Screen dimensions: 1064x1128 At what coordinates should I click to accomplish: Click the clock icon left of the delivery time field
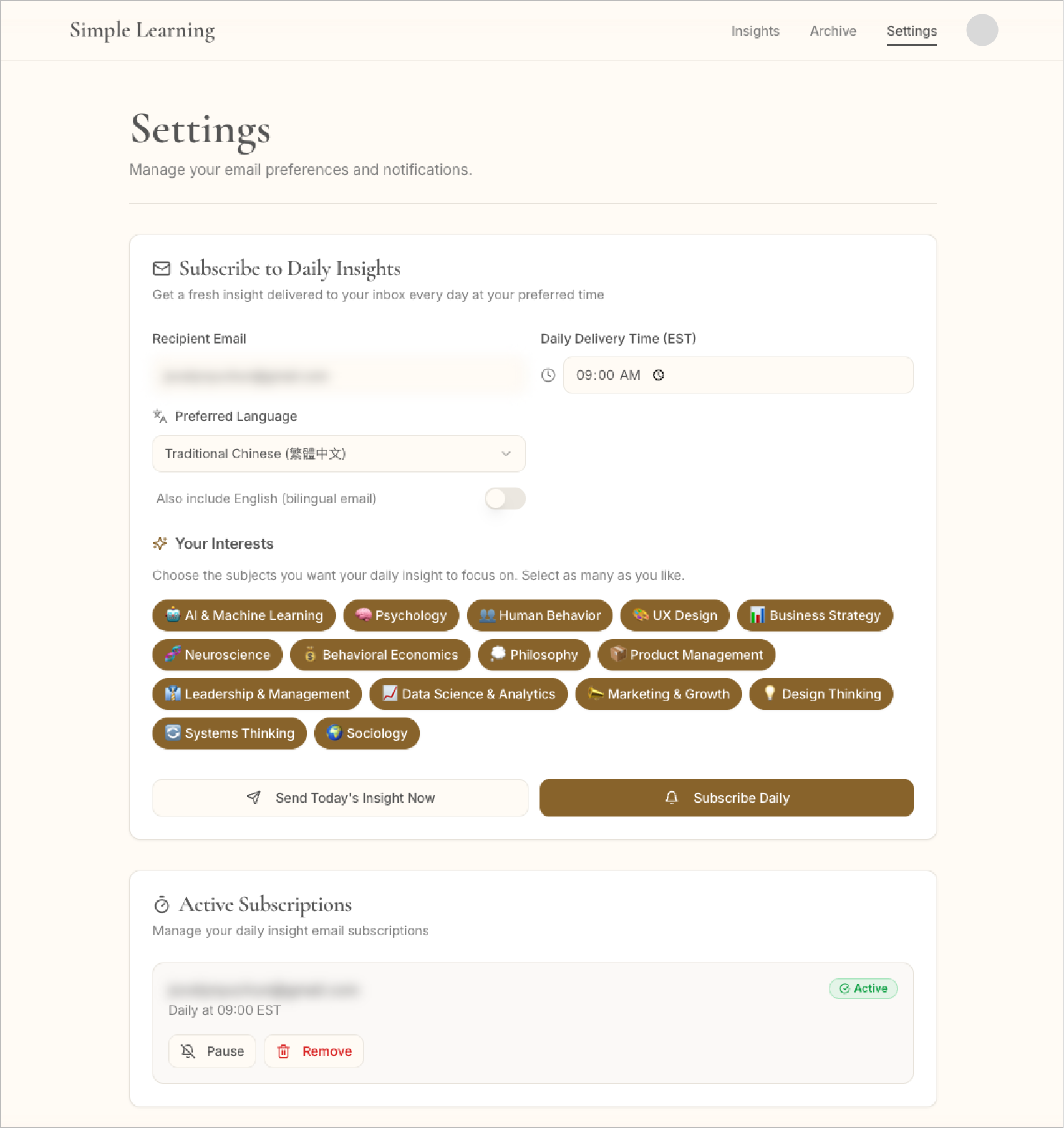pos(548,375)
